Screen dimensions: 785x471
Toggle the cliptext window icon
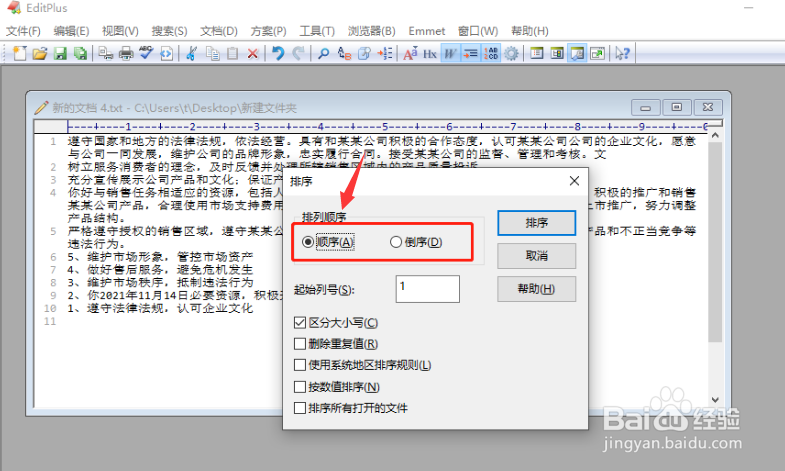557,53
